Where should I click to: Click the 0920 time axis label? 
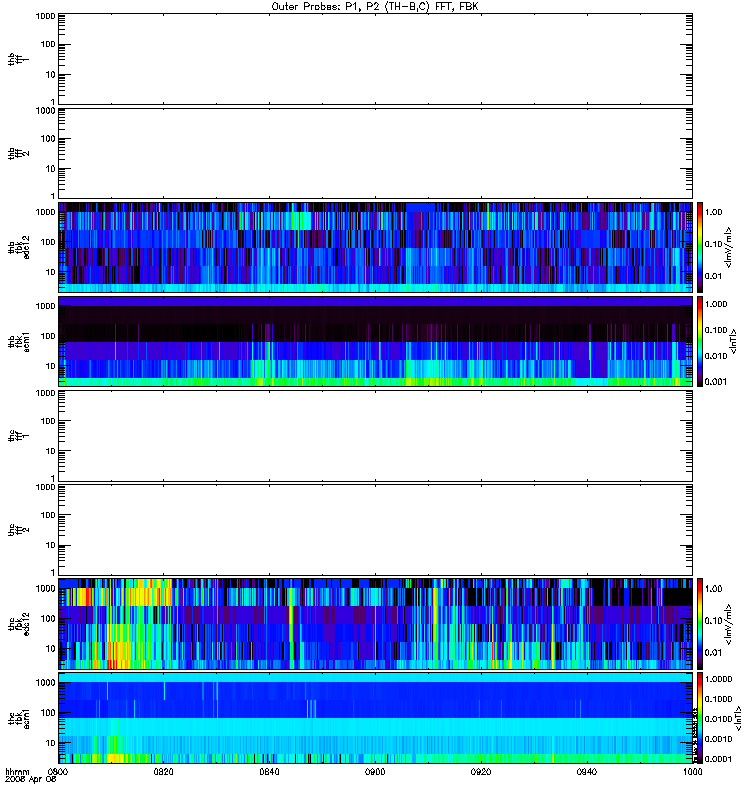pos(481,772)
